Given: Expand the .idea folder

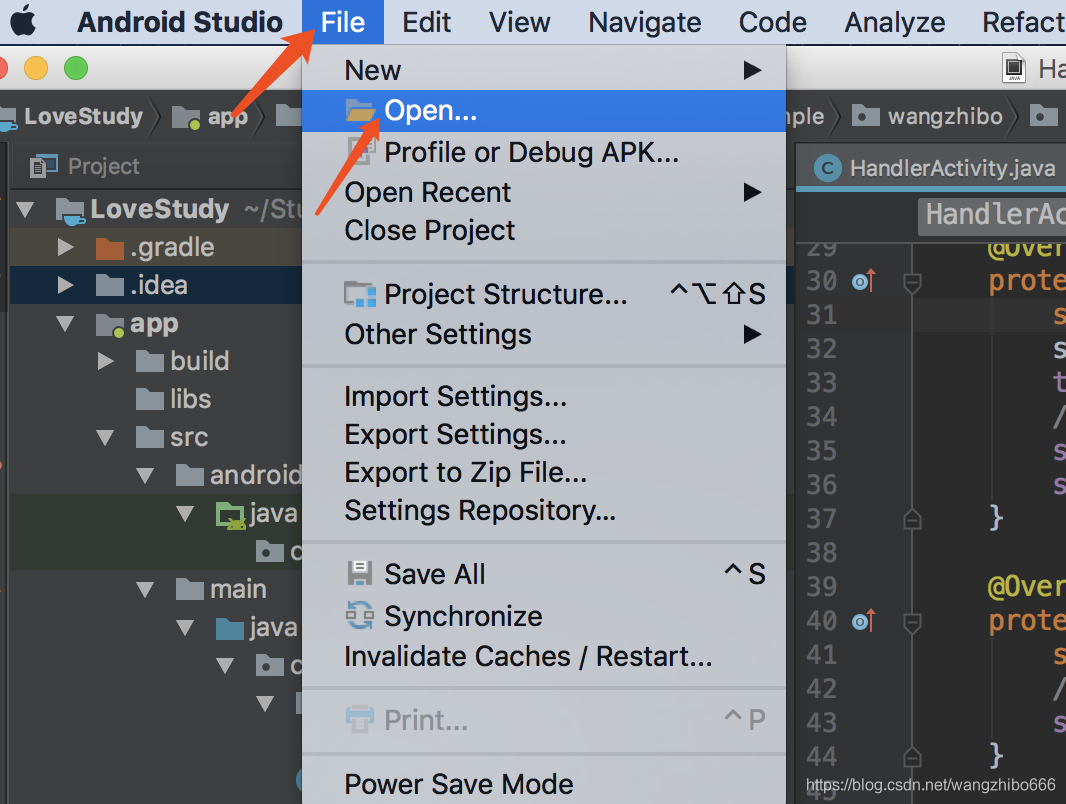Looking at the screenshot, I should 65,285.
